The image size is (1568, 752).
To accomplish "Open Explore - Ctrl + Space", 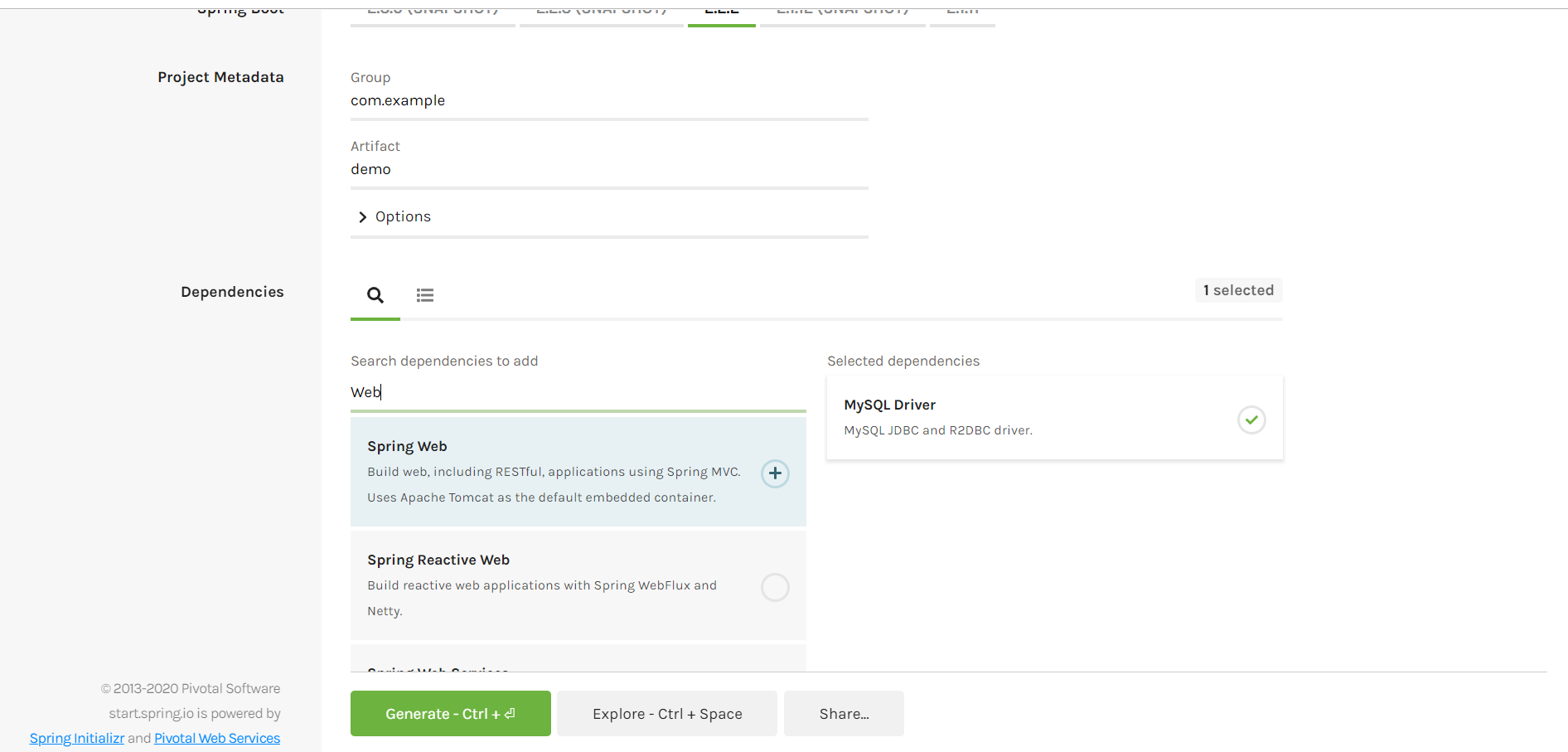I will point(667,714).
